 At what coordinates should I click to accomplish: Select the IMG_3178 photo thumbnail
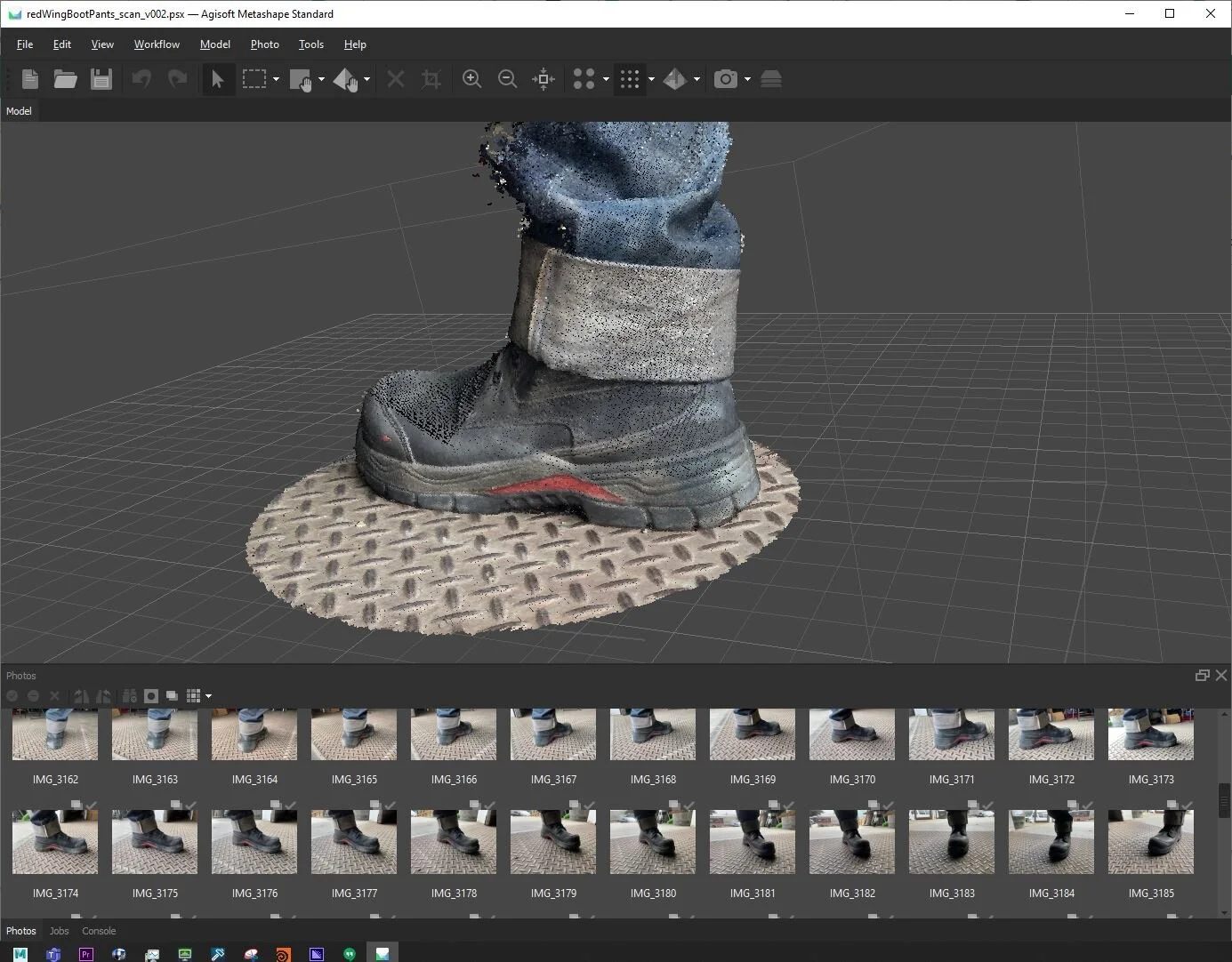click(454, 842)
